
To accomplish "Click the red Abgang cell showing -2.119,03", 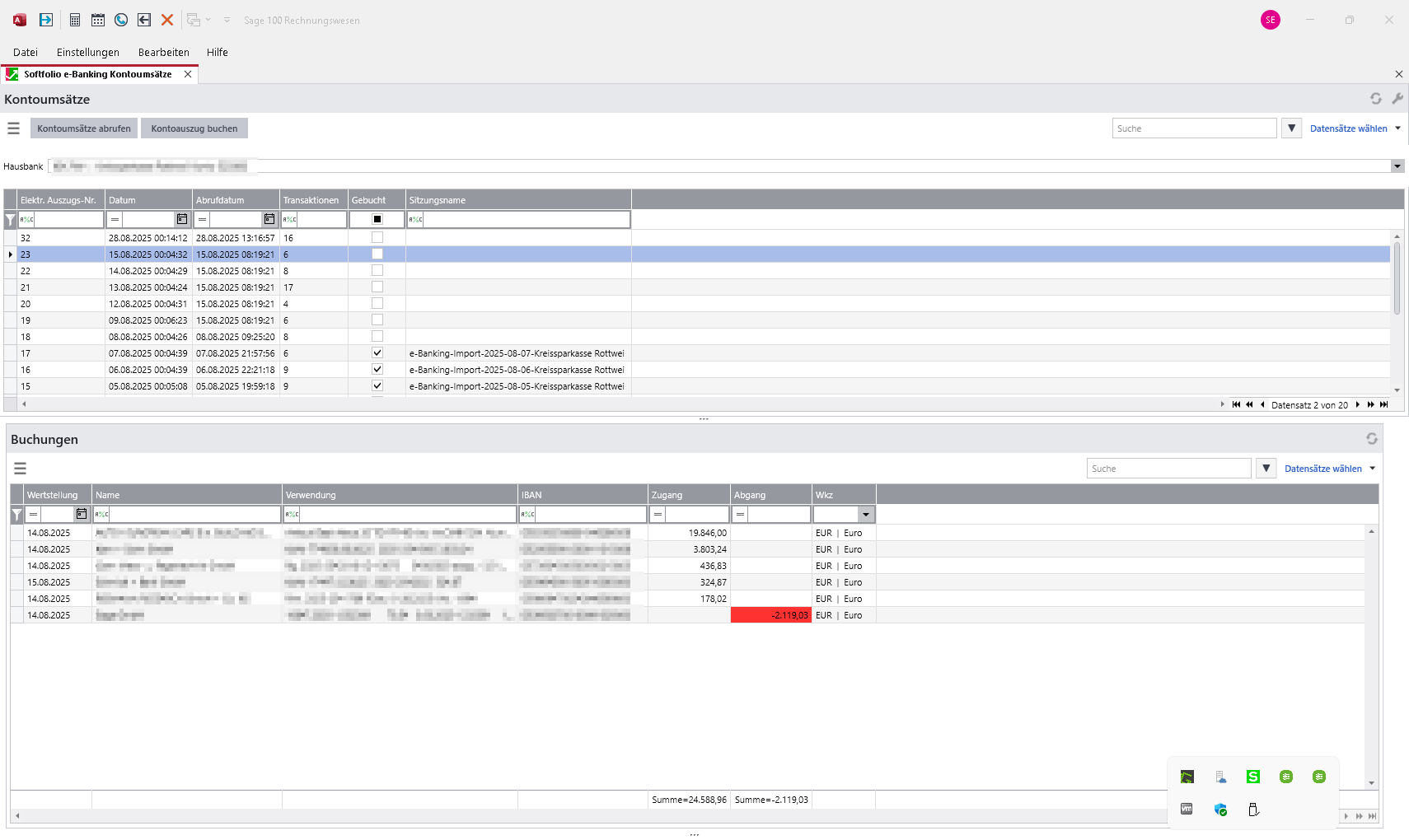I will coord(771,615).
